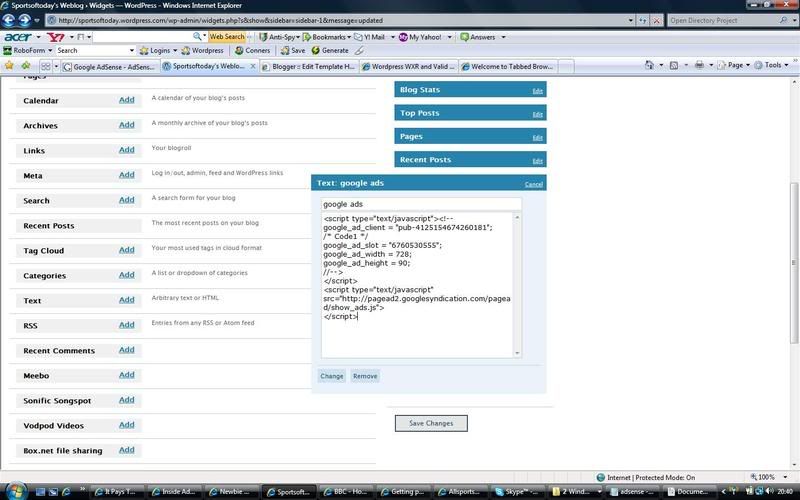Viewport: 800px width, 500px height.
Task: Click the Yahoo! Y! logo icon
Action: (x=56, y=37)
